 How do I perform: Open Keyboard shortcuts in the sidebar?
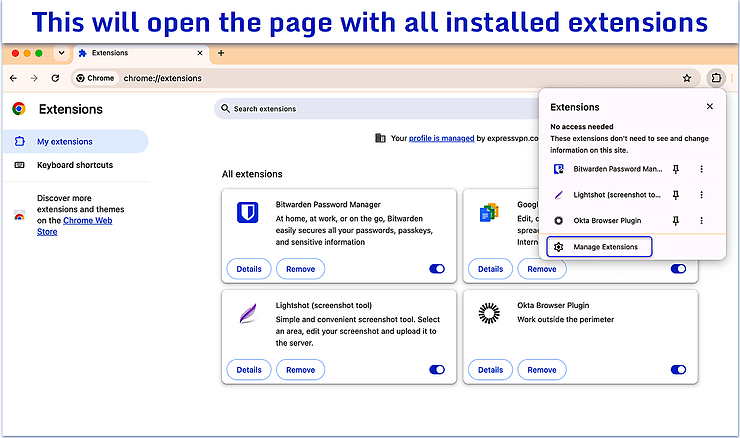(76, 165)
